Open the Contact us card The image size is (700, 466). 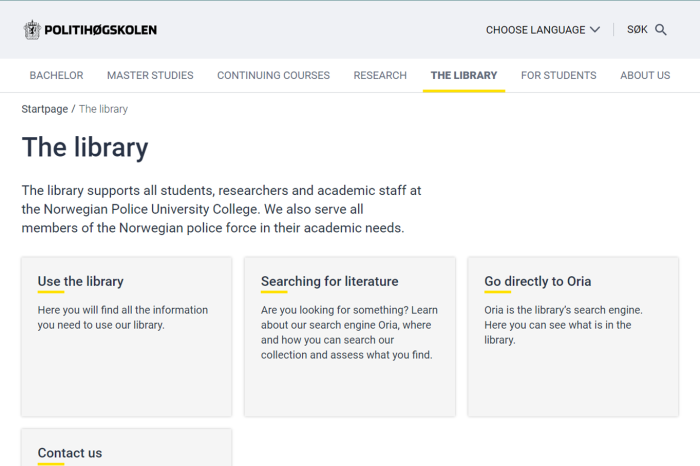click(x=70, y=453)
